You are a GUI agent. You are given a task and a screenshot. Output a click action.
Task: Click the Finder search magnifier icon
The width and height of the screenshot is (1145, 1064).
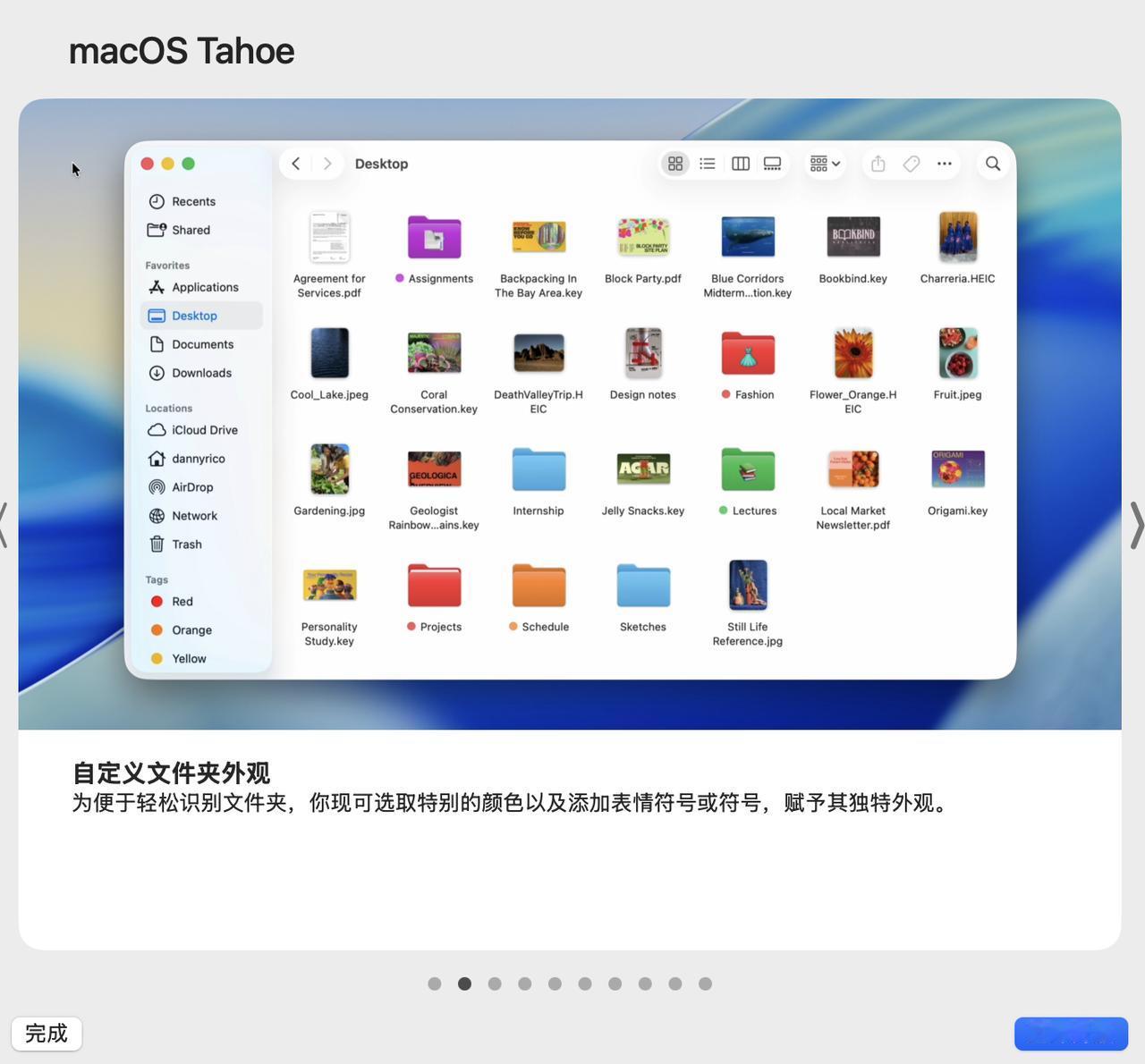[993, 164]
